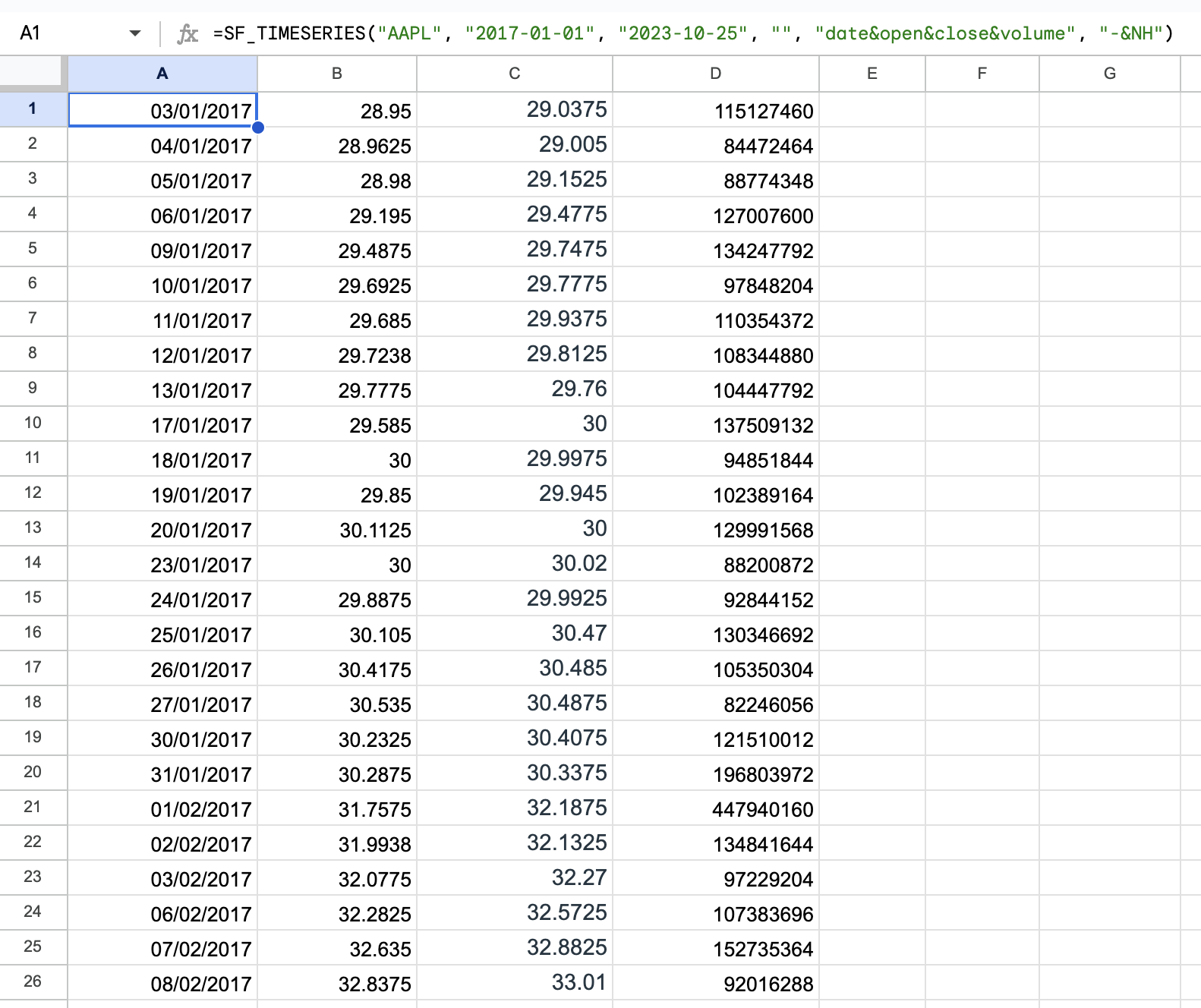This screenshot has width=1201, height=1008.
Task: Click volume cell 127007600
Action: pos(716,215)
